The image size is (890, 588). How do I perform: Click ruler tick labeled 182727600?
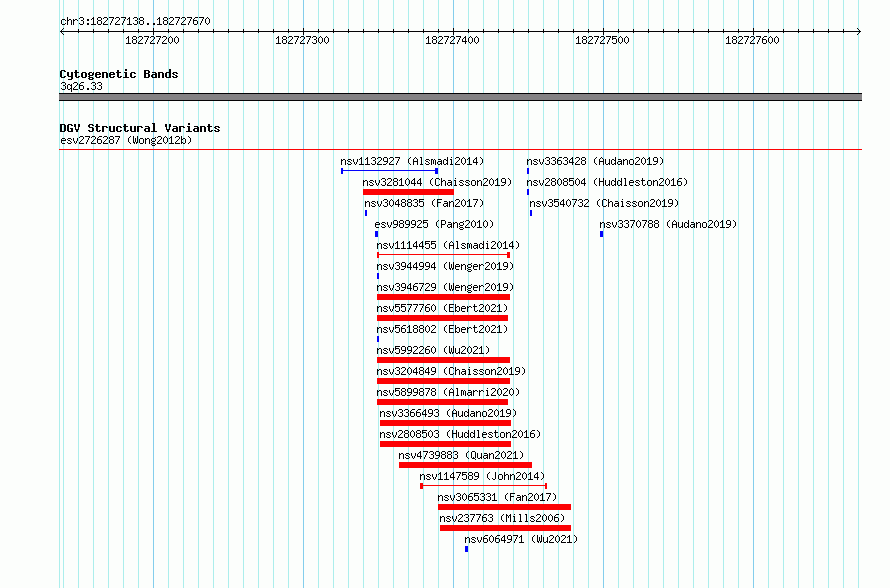pos(752,40)
